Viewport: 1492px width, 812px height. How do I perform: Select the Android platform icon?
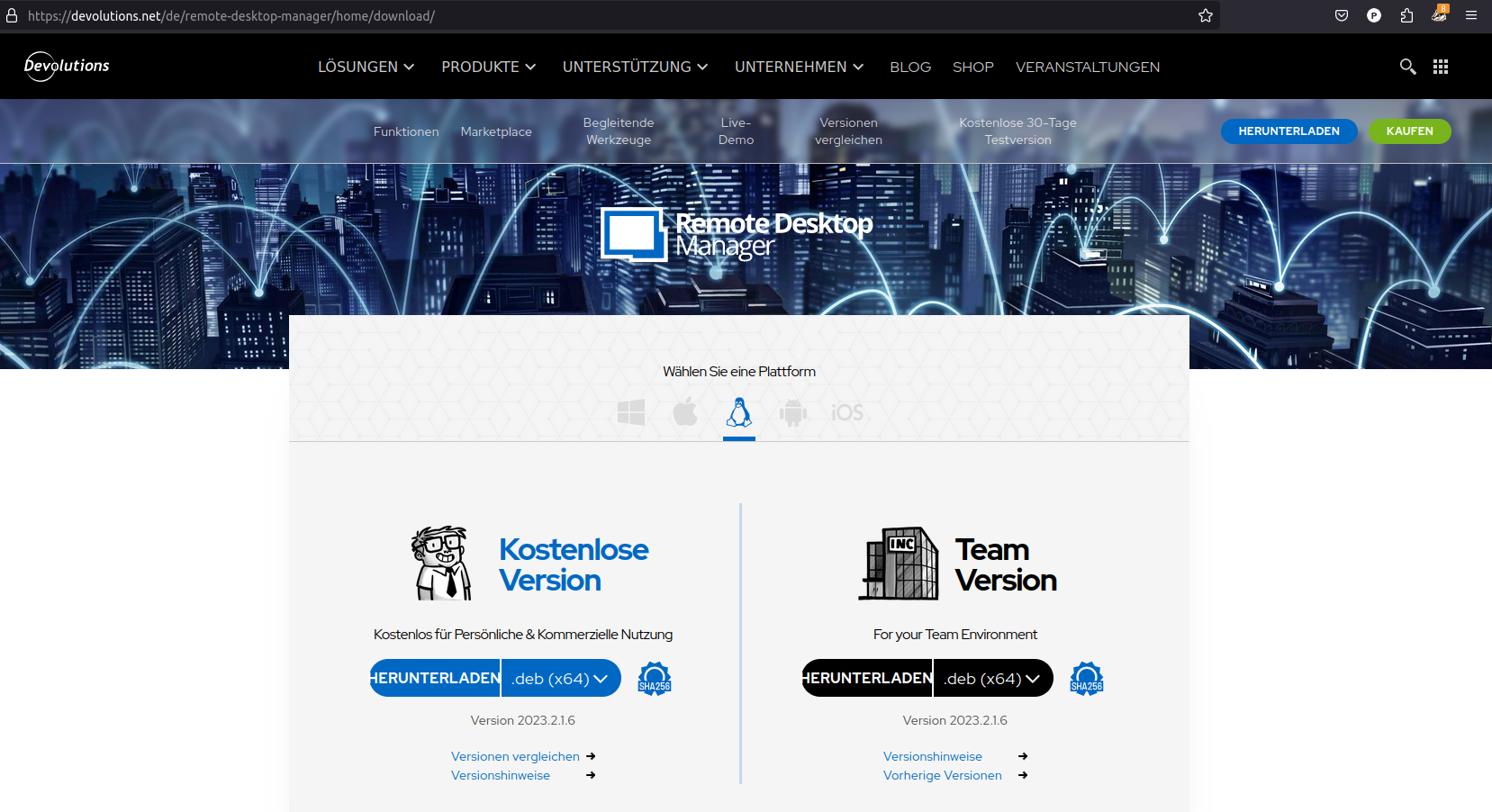[x=793, y=412]
